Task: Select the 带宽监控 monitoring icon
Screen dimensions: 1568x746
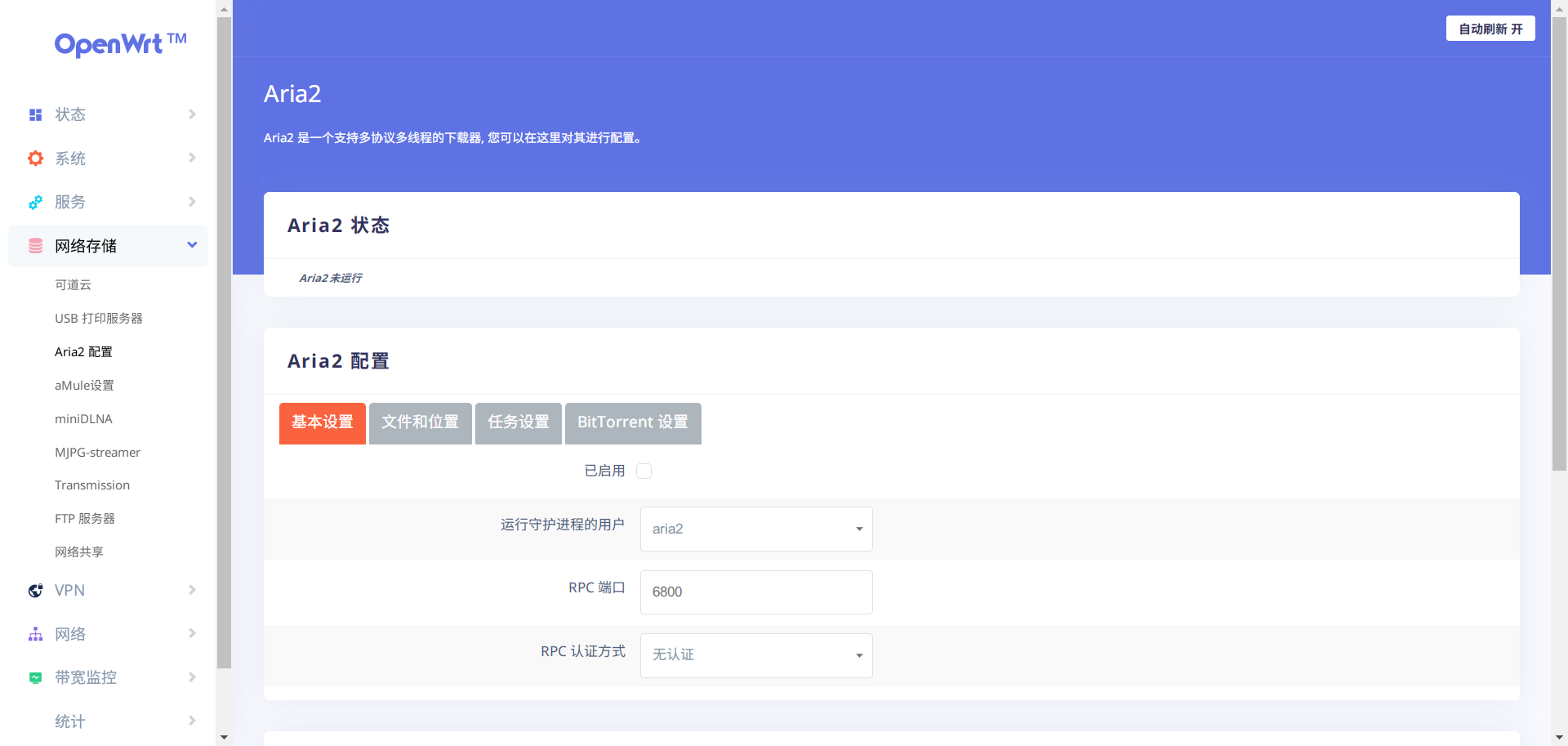Action: coord(35,677)
